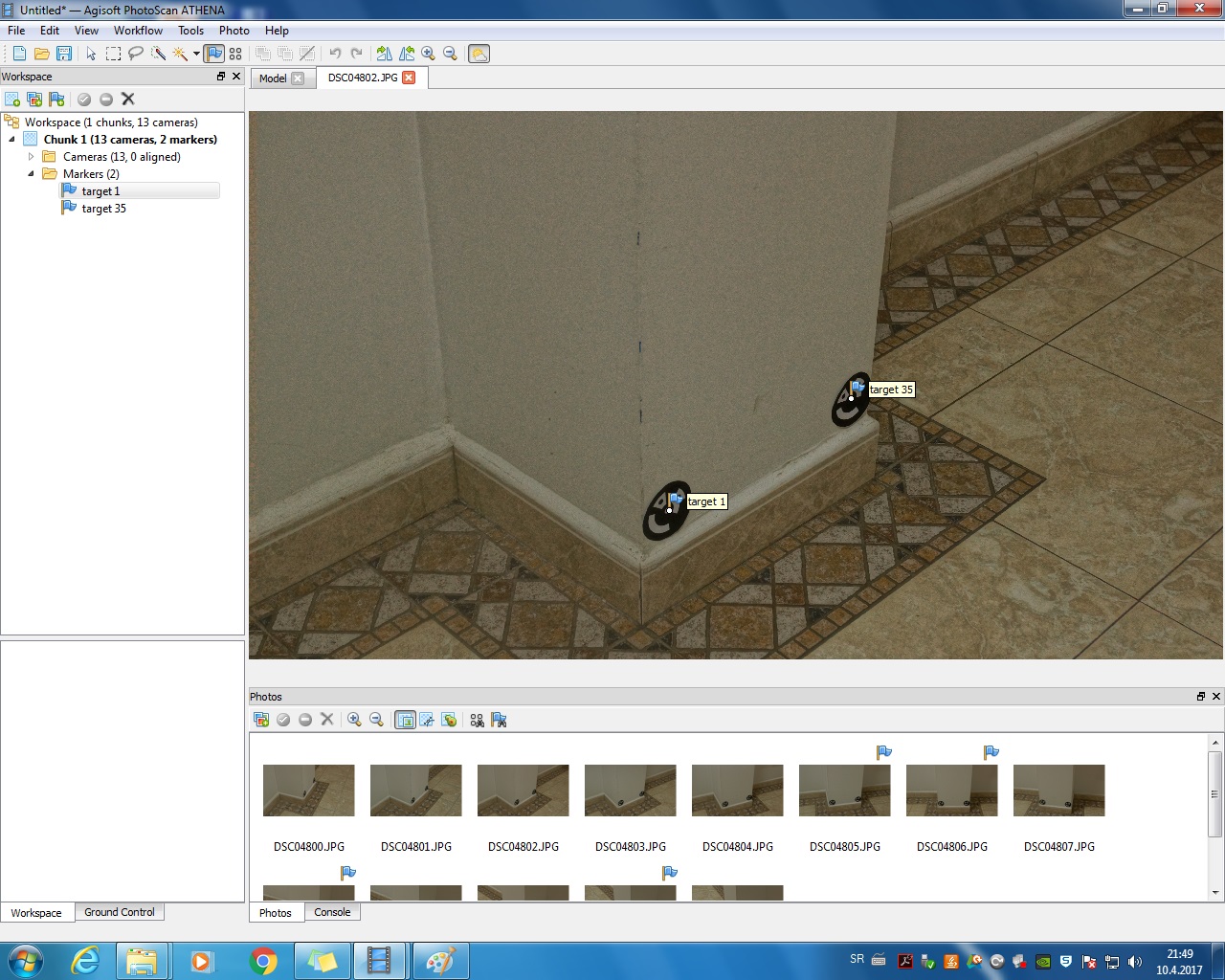Click the circles-and-binoculars icon in the Photos toolbar
Viewport: 1225px width, 980px height.
(477, 720)
